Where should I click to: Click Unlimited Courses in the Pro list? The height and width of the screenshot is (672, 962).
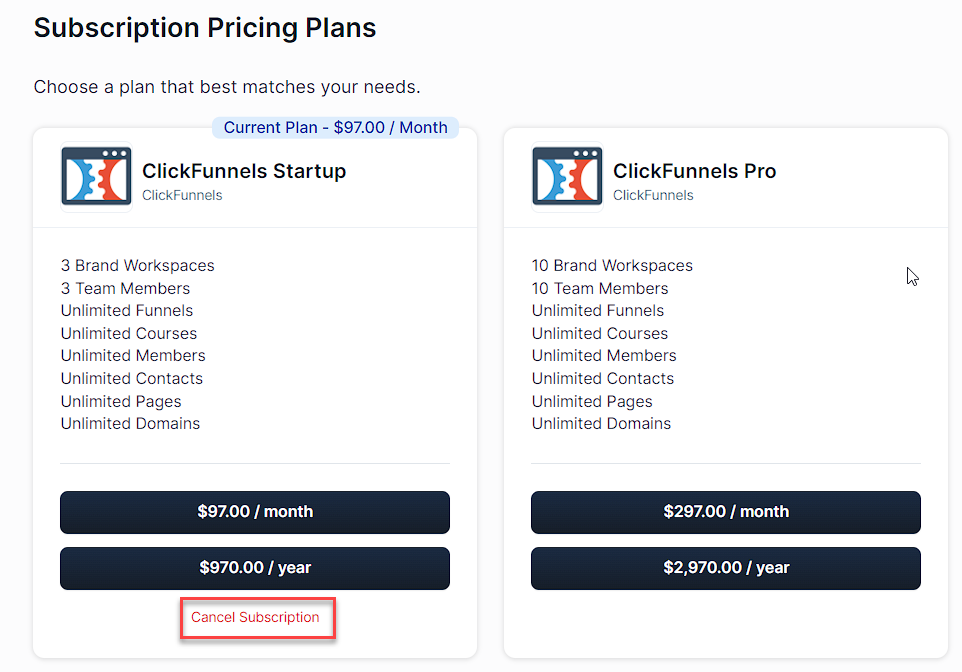point(599,333)
